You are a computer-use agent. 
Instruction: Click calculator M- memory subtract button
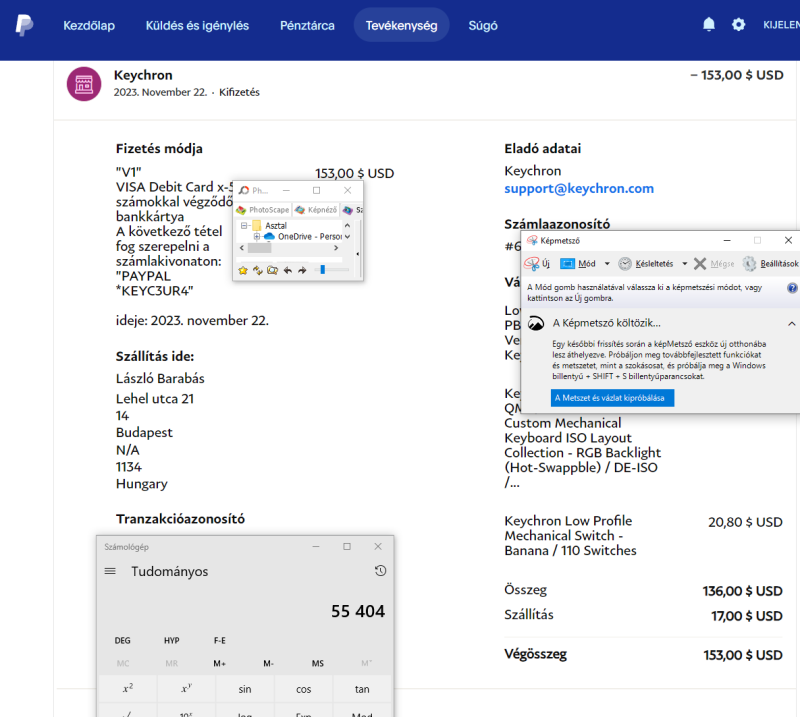[269, 663]
